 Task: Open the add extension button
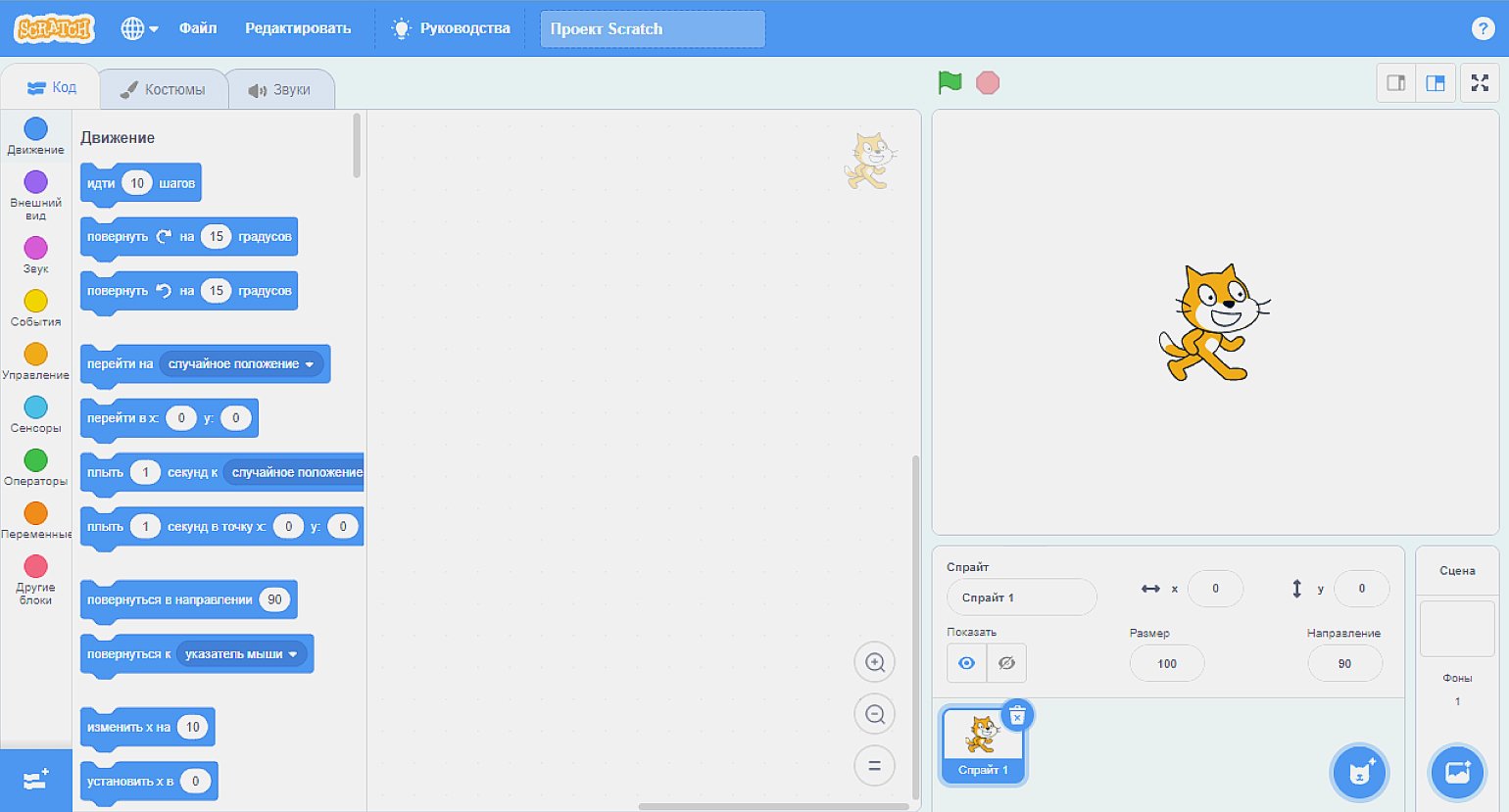pyautogui.click(x=36, y=781)
